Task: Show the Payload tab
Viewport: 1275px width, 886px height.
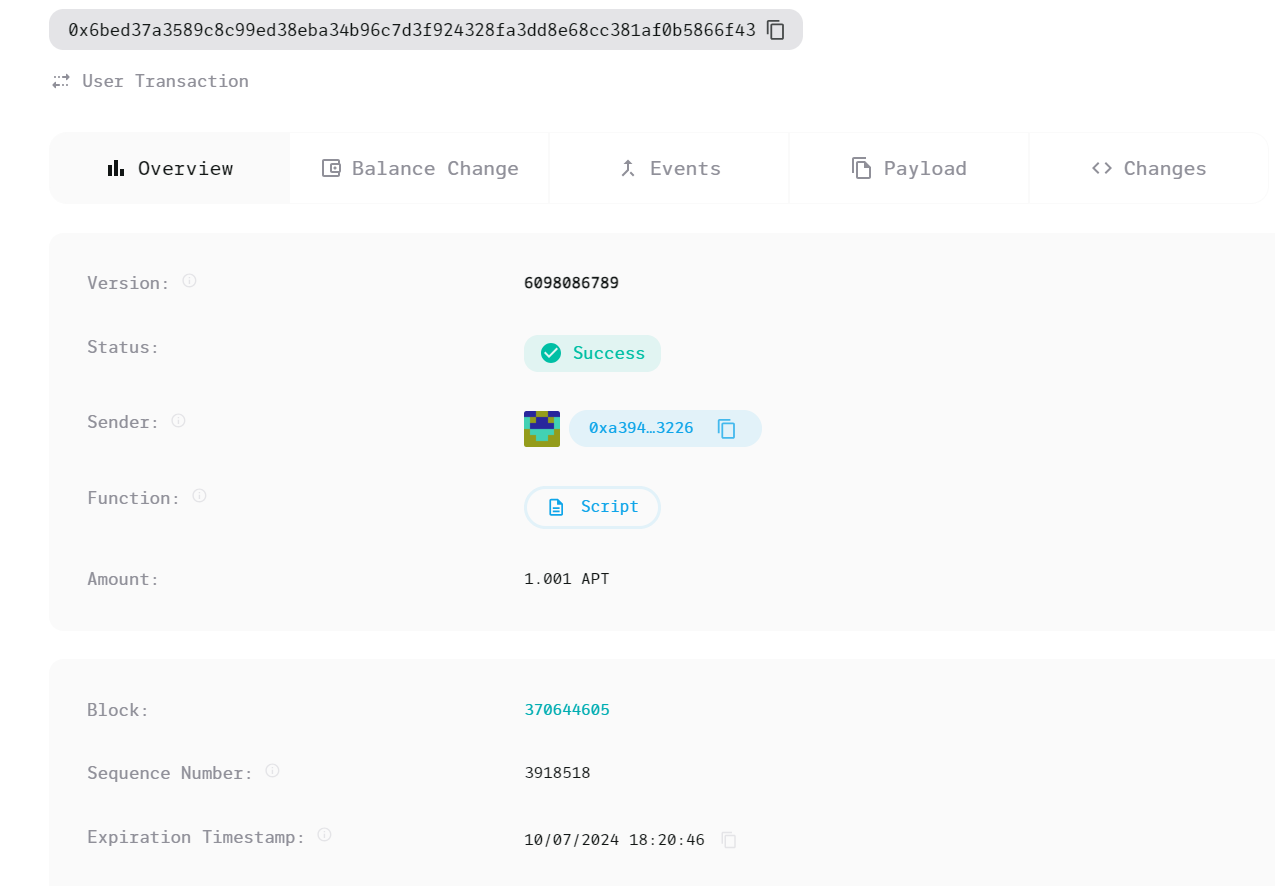Action: (909, 168)
